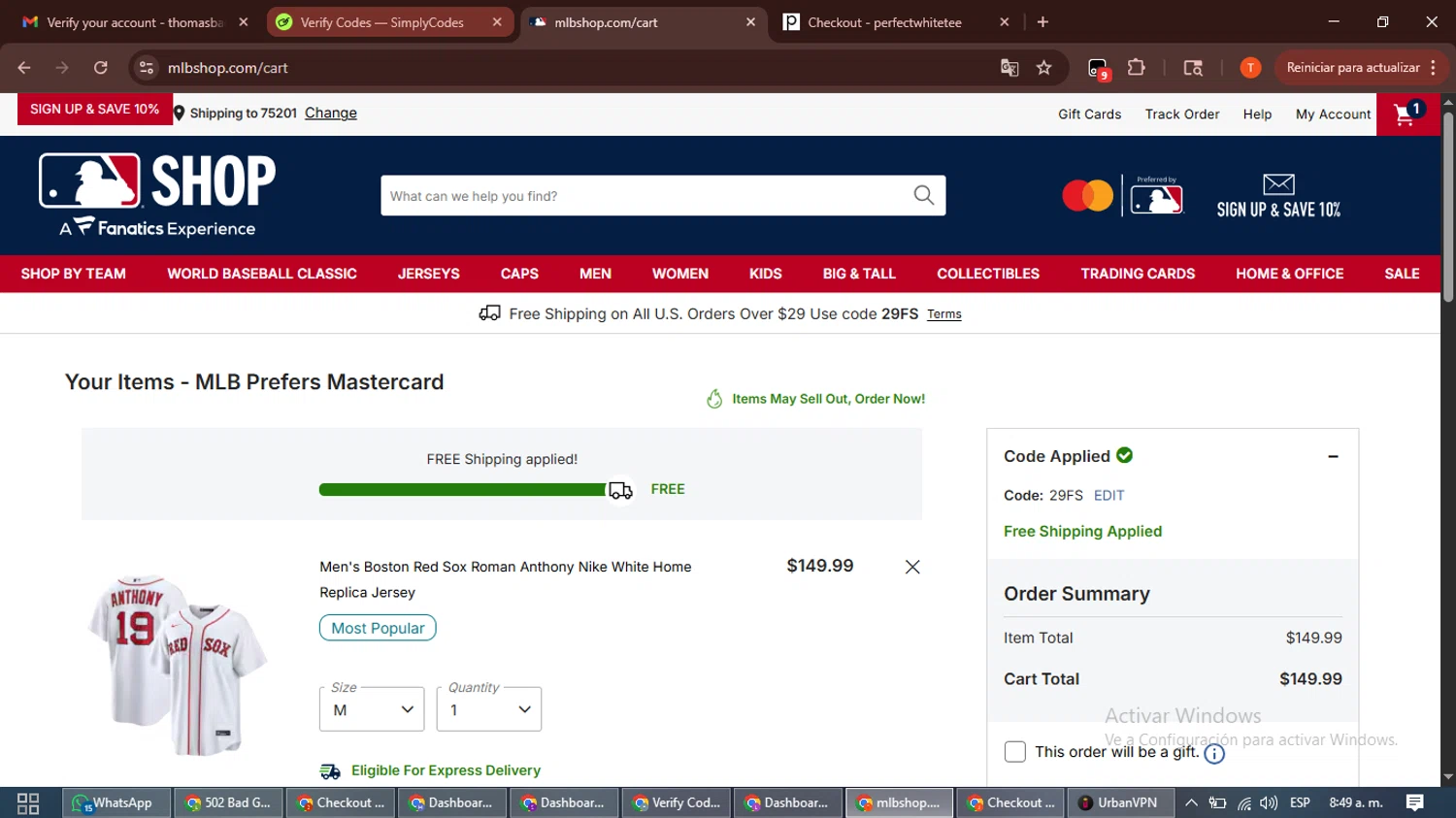Click the volume icon in tray

click(1269, 802)
